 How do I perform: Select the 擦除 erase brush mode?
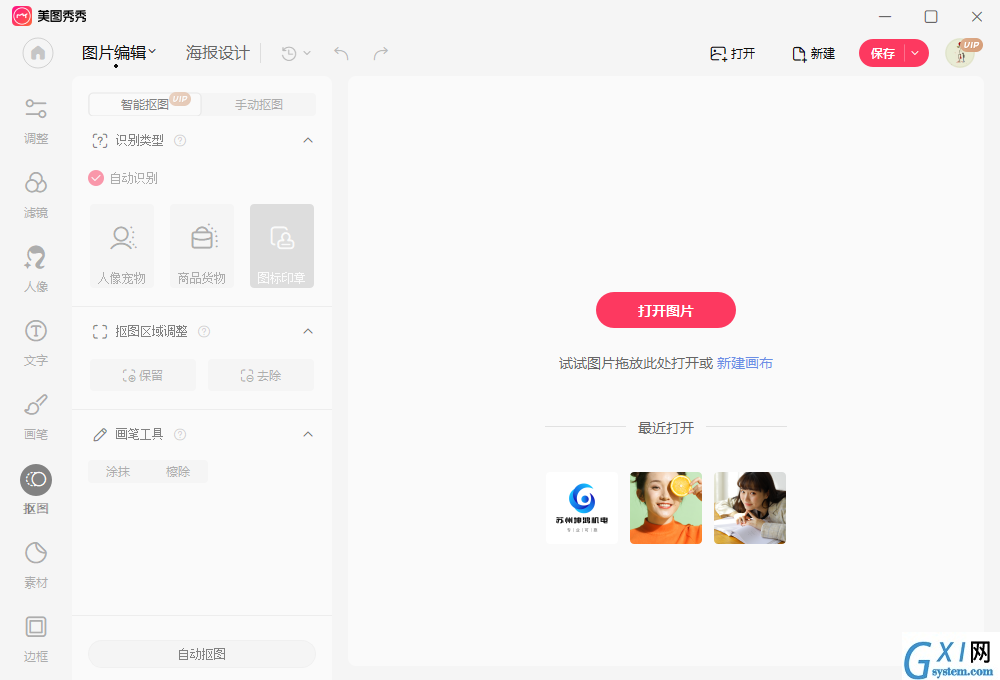178,471
